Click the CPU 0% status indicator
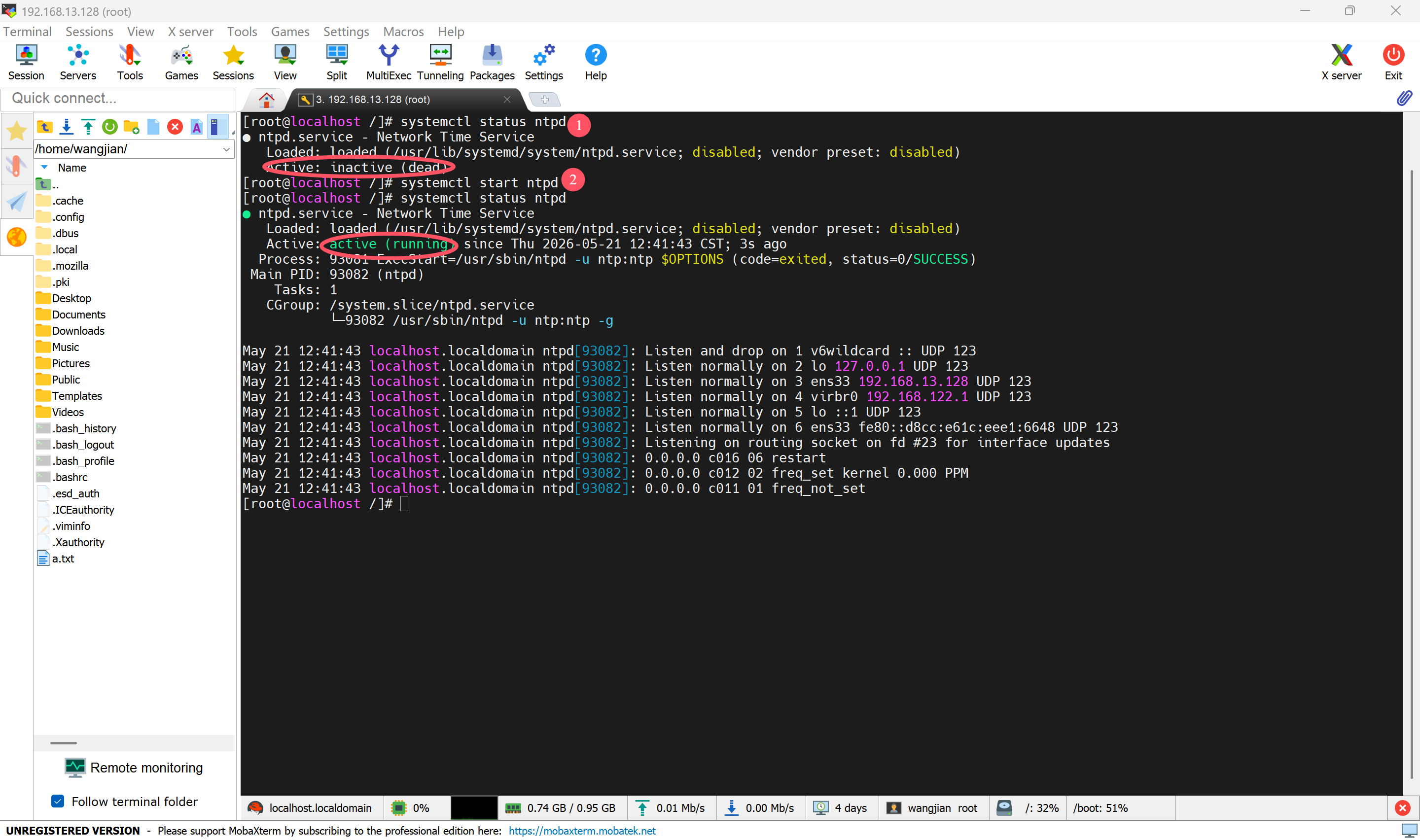The height and width of the screenshot is (840, 1420). tap(411, 808)
